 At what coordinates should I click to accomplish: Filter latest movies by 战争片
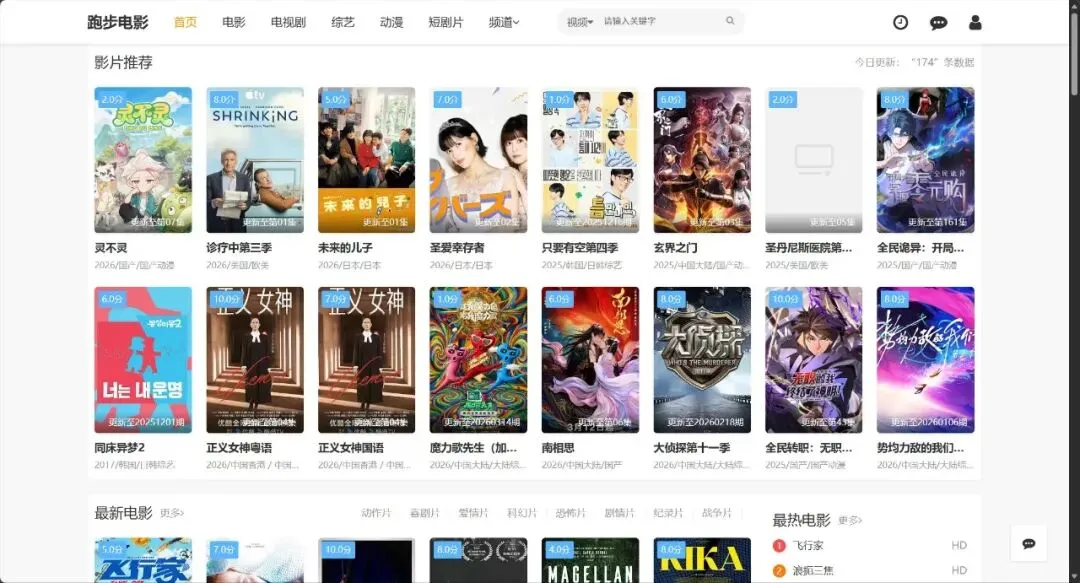pyautogui.click(x=716, y=513)
